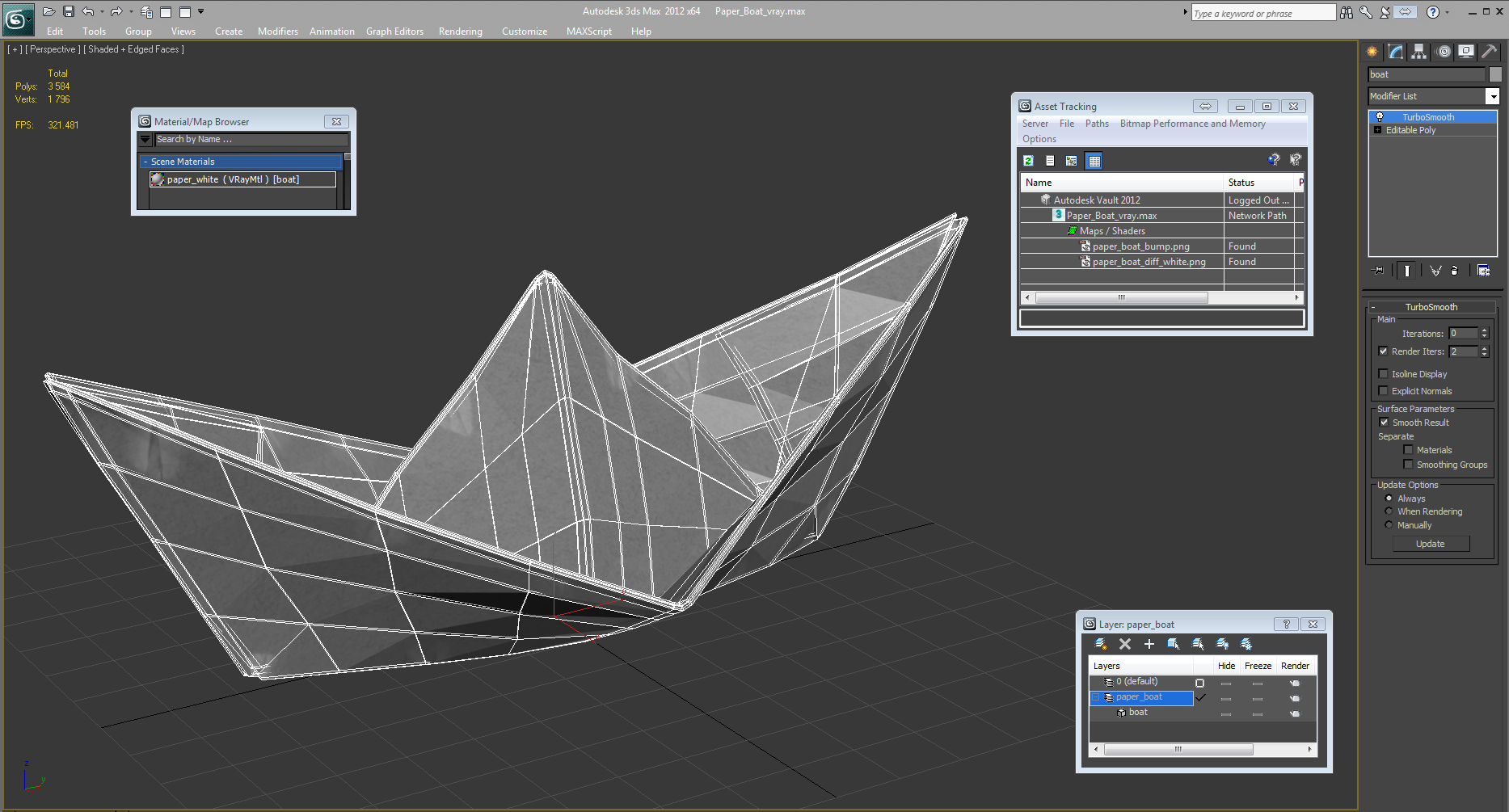
Task: Collapse the TurboSmooth rollout
Action: pyautogui.click(x=1372, y=307)
